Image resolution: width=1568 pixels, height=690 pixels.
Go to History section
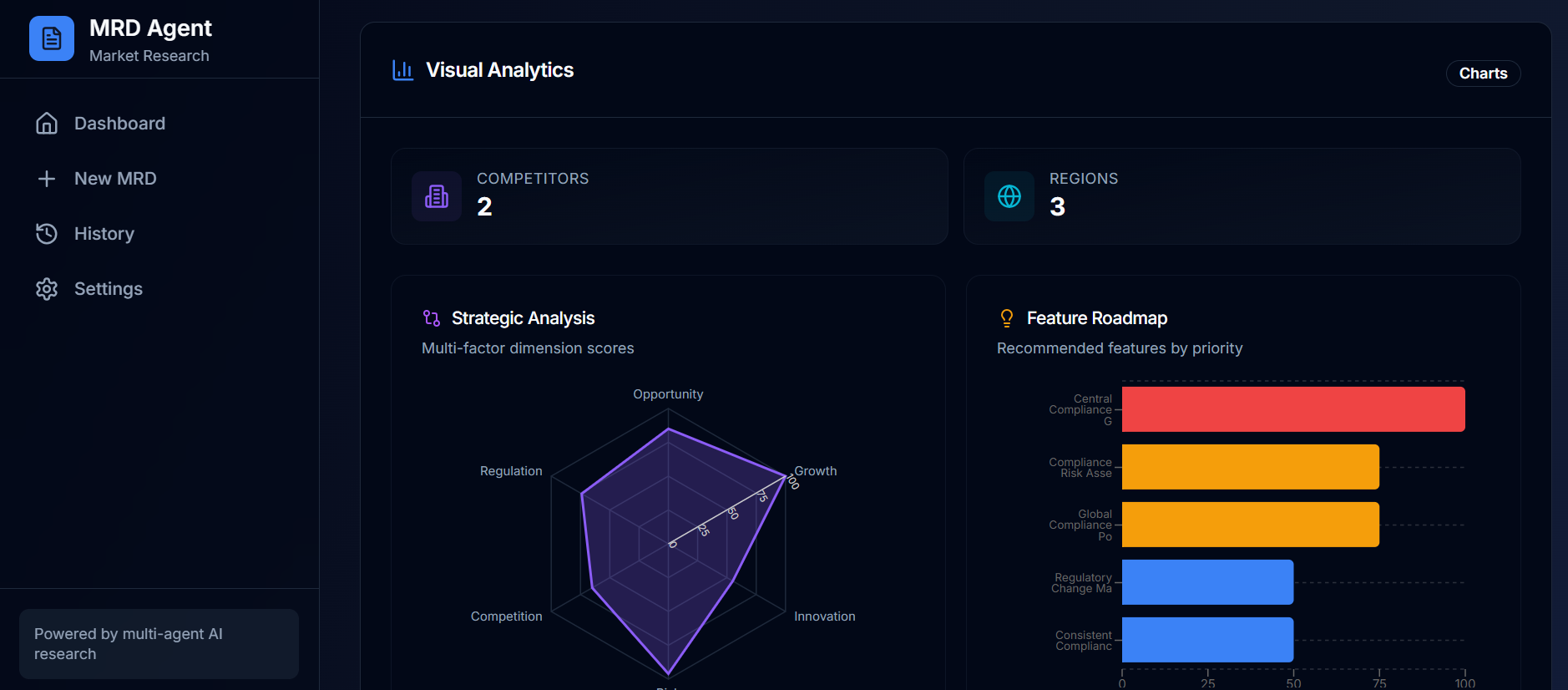tap(104, 233)
